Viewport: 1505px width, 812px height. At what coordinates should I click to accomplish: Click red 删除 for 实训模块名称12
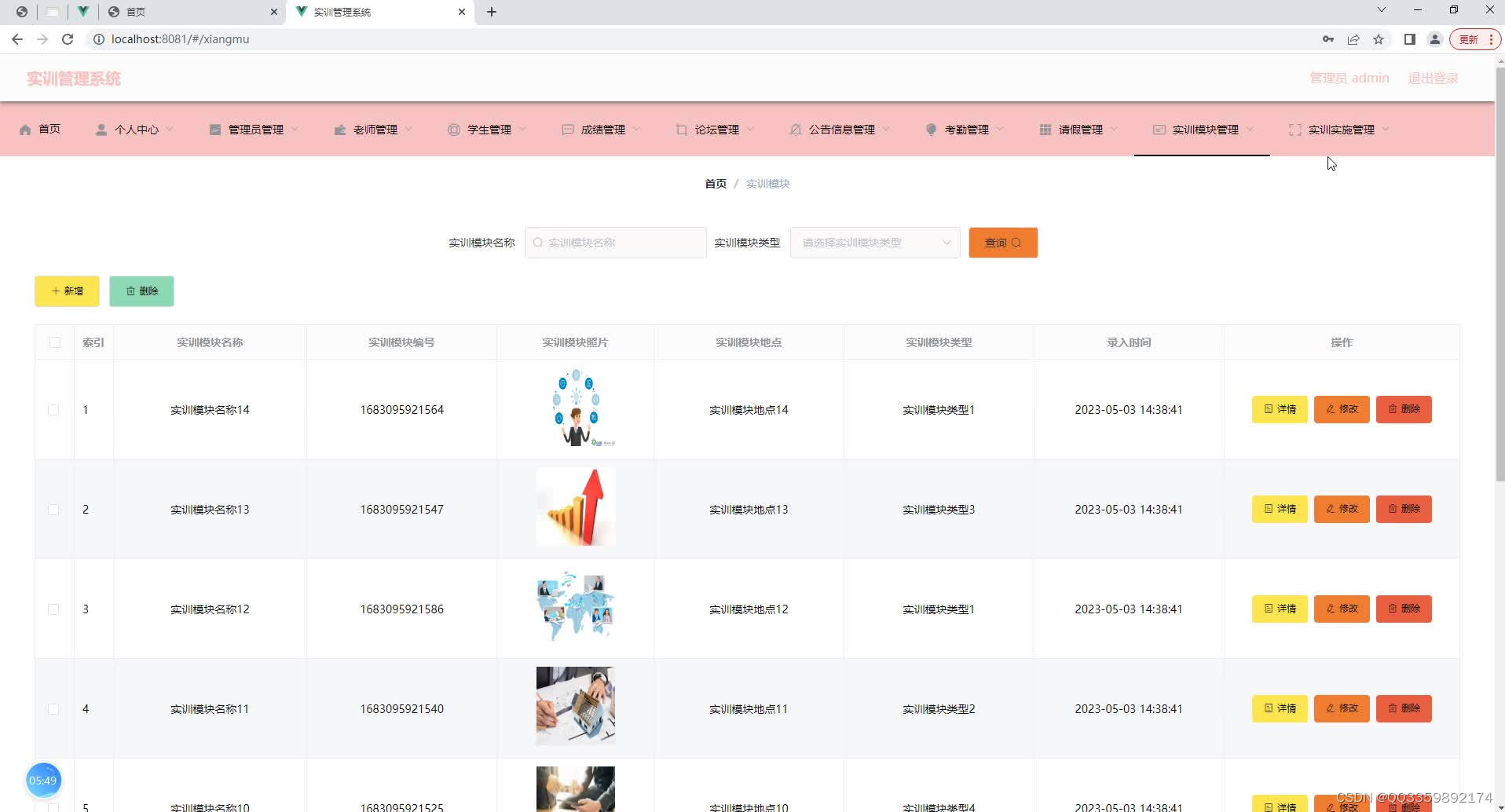[1404, 609]
